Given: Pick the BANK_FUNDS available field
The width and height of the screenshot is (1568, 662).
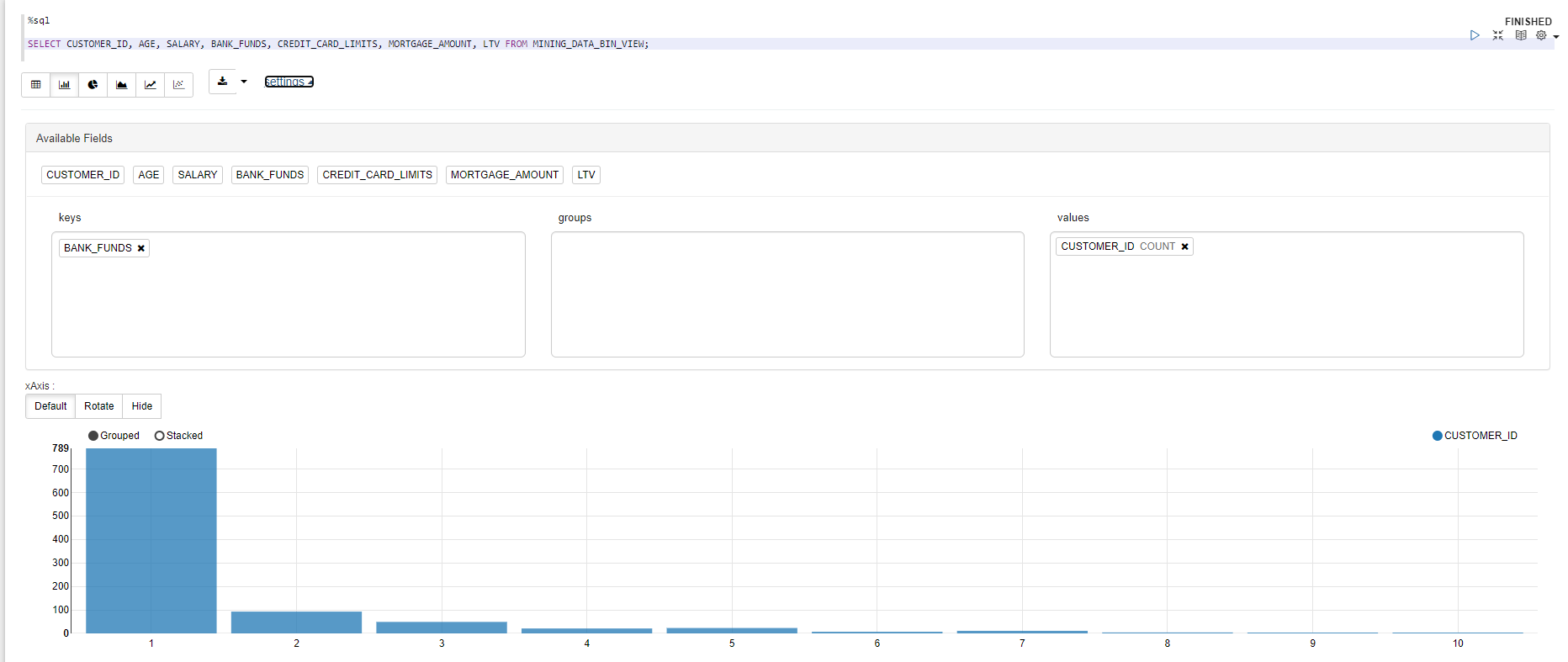Looking at the screenshot, I should pyautogui.click(x=270, y=175).
